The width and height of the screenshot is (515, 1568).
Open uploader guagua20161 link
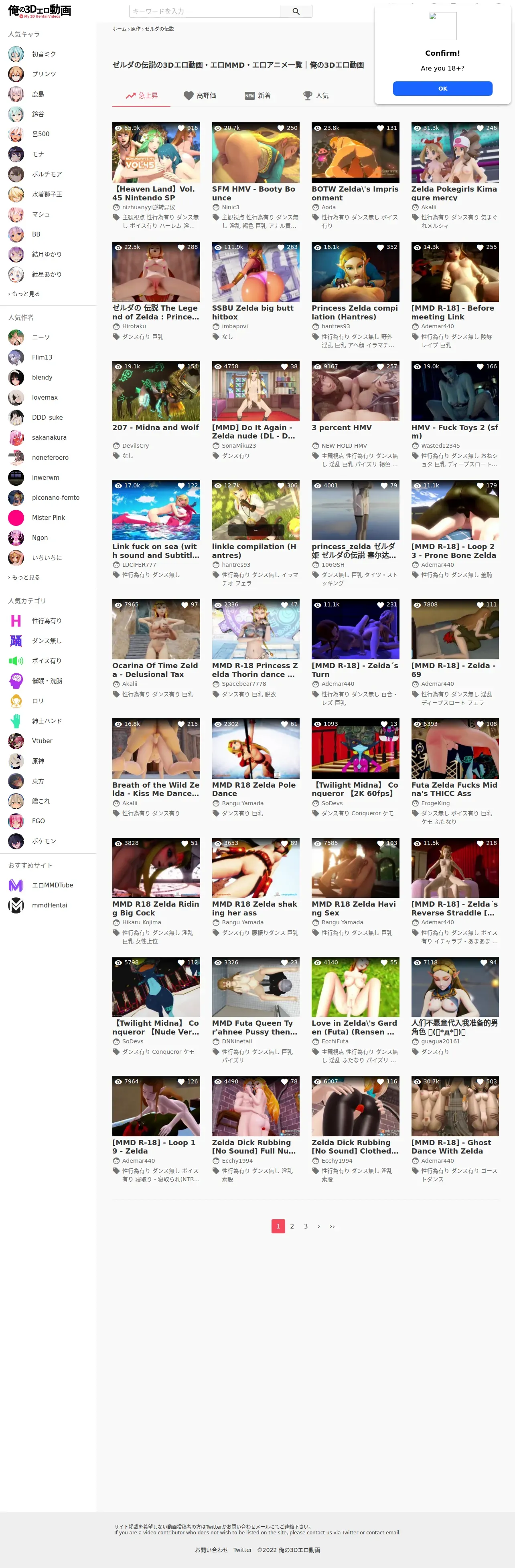pyautogui.click(x=441, y=1041)
